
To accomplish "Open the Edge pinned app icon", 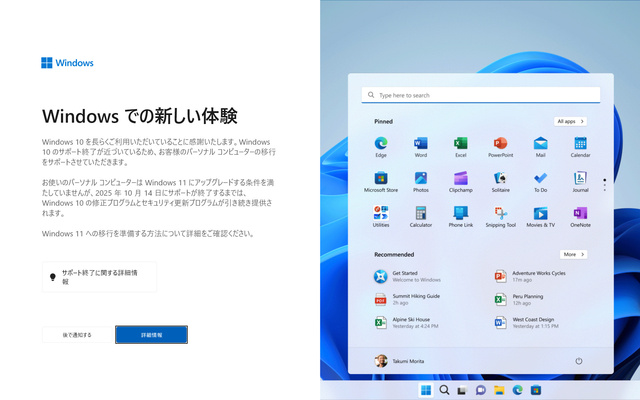I will coord(381,143).
